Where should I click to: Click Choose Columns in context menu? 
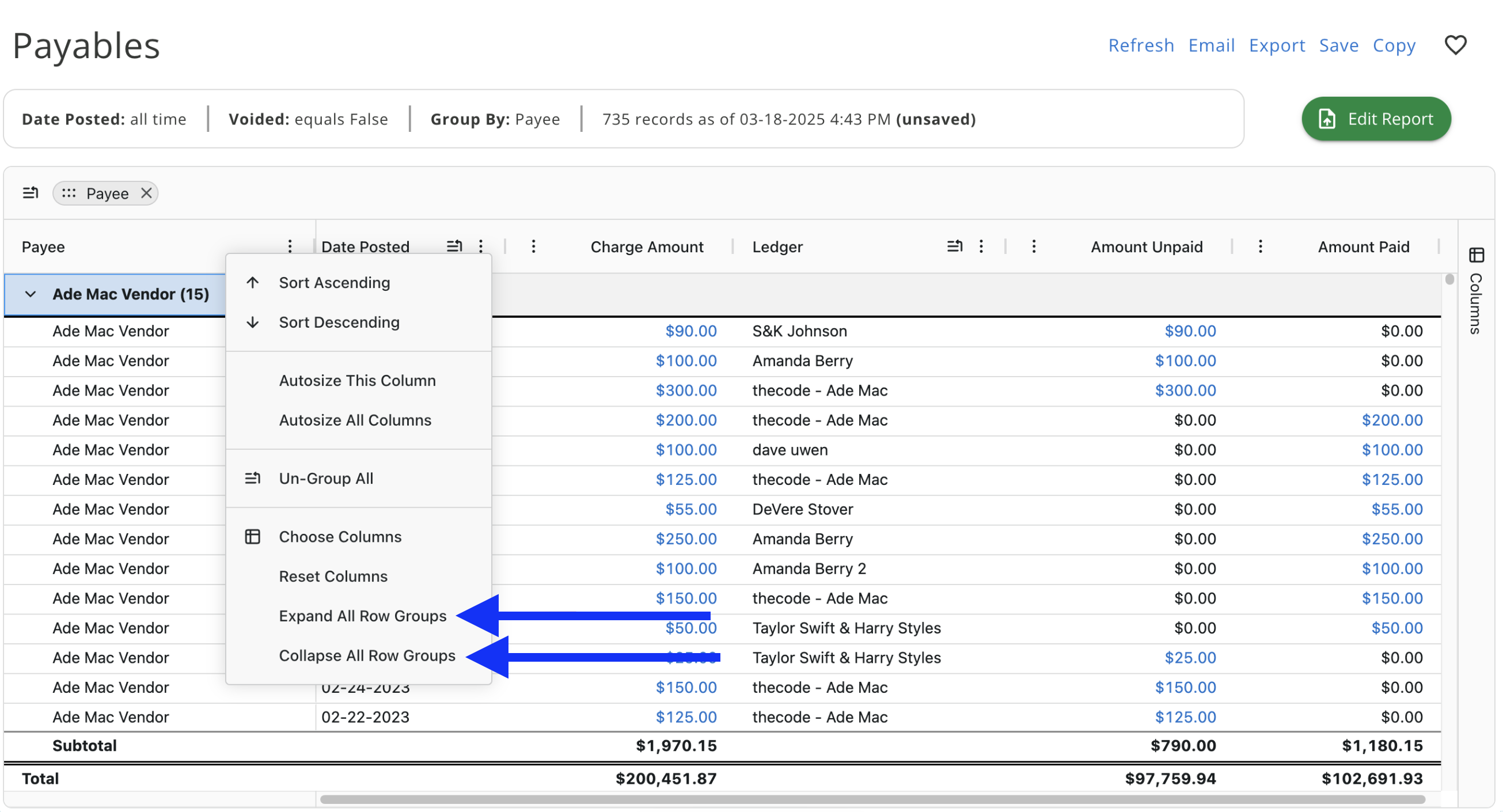pyautogui.click(x=340, y=537)
